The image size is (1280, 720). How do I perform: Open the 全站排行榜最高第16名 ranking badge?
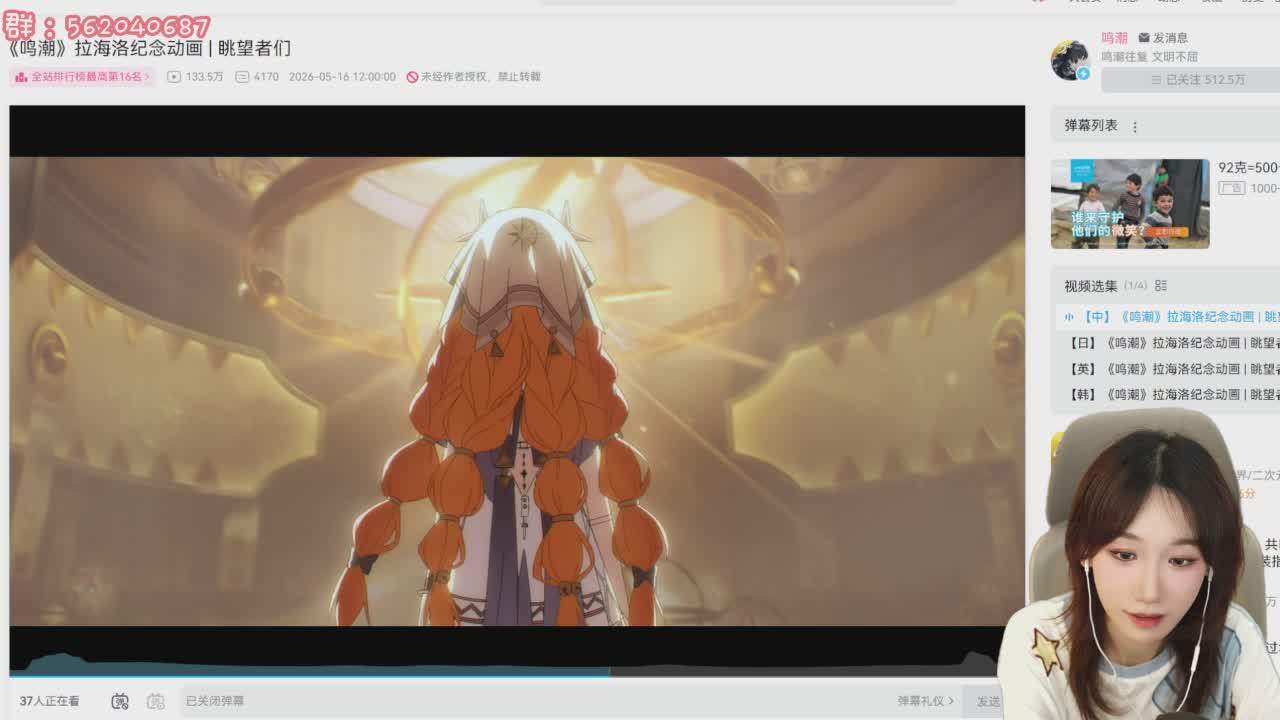pyautogui.click(x=83, y=77)
